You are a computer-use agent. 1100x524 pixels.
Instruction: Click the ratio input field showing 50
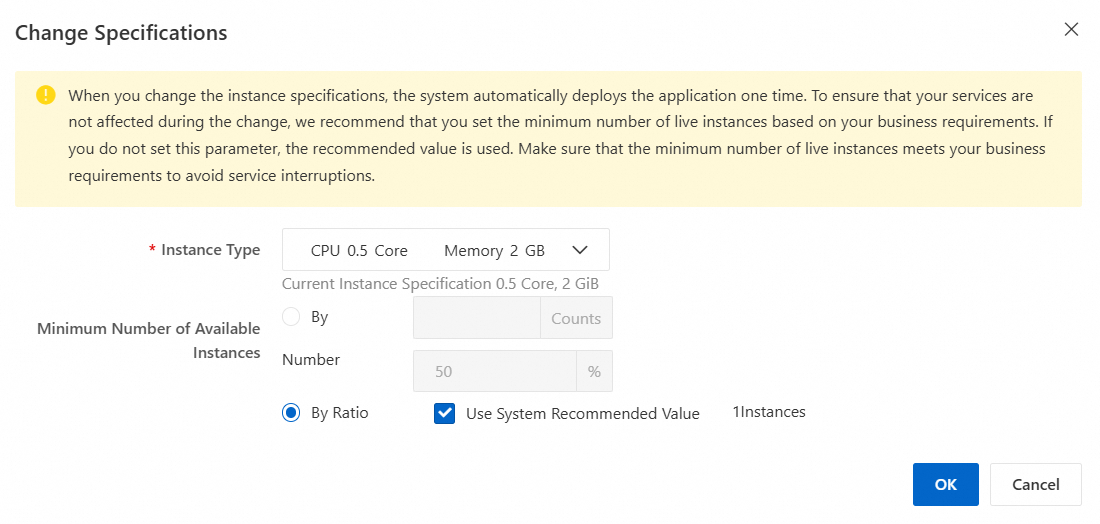pos(495,371)
